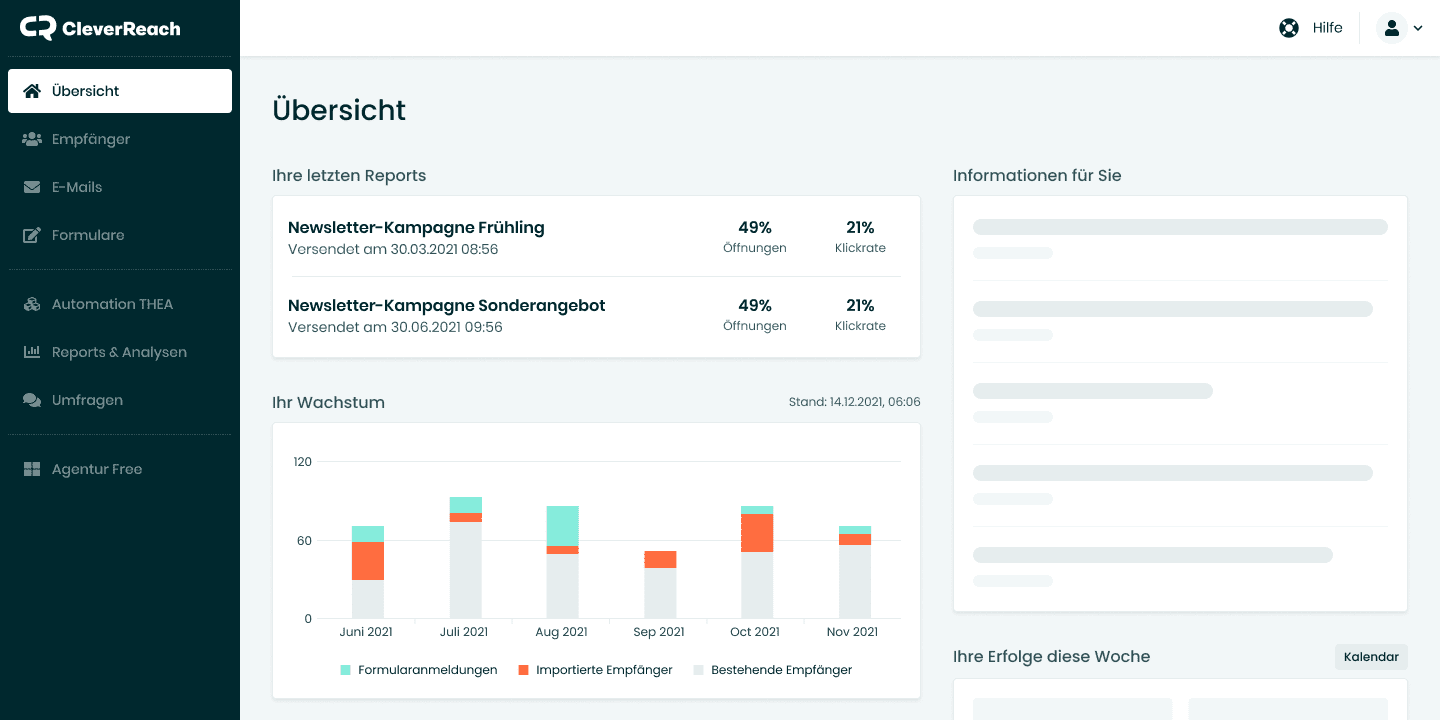Click the globe icon beside Hilfe
1440x720 pixels.
[x=1288, y=27]
